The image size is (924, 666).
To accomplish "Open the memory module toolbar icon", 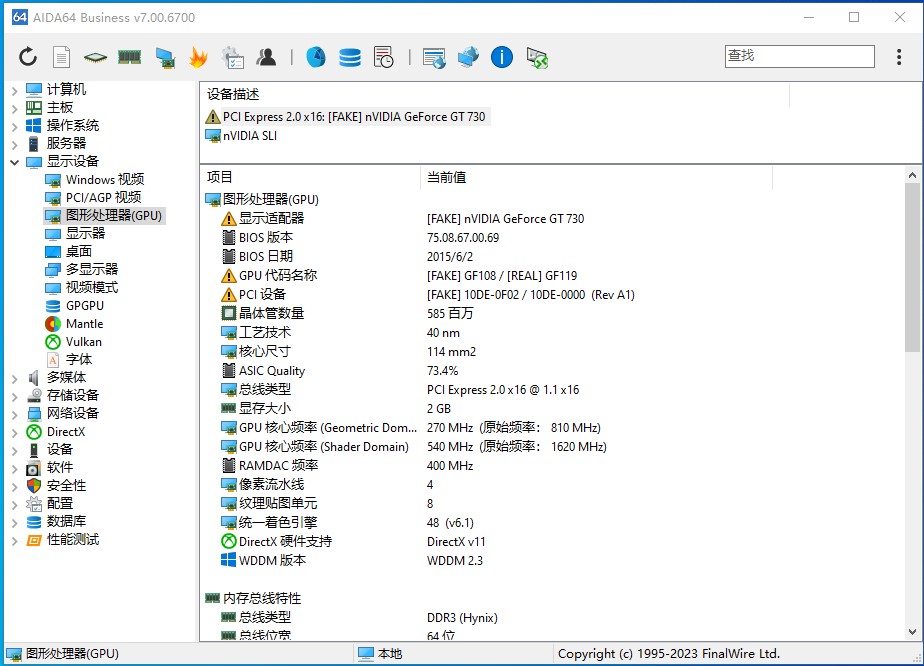I will pos(130,57).
